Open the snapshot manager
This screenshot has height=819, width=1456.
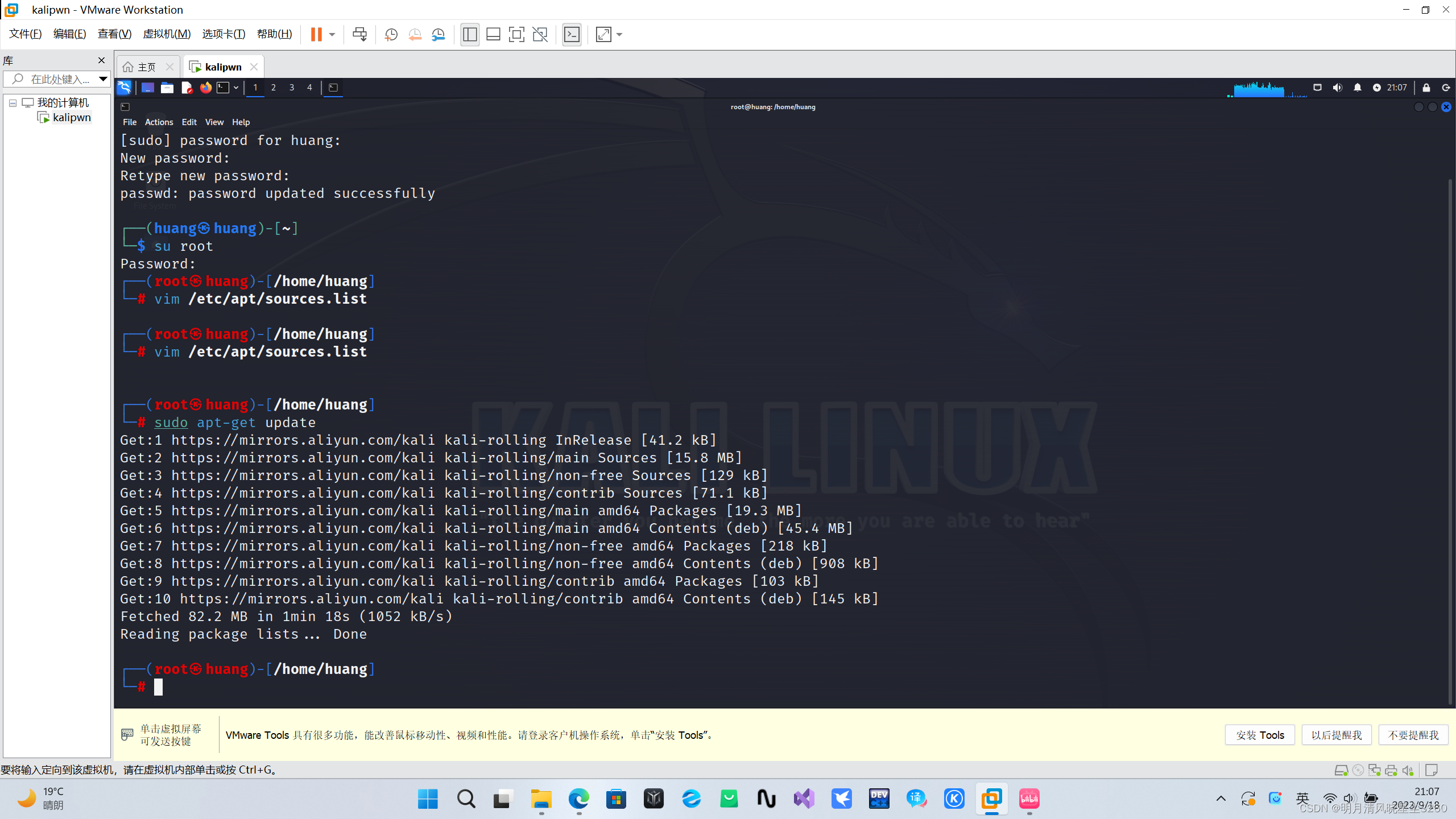click(439, 35)
